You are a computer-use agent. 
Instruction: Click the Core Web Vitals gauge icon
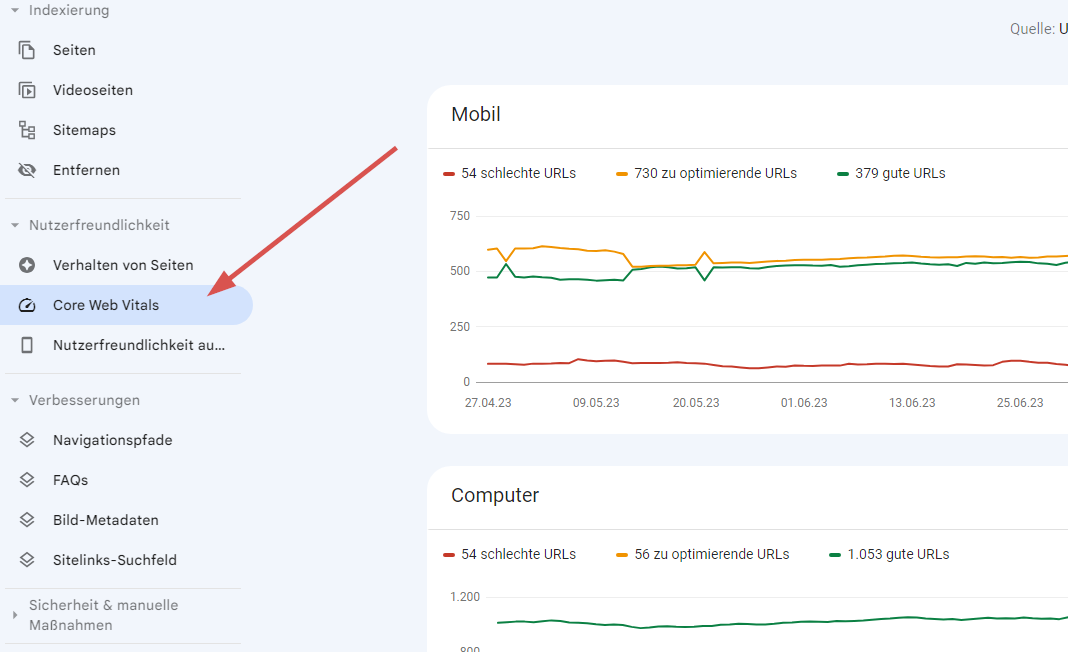click(27, 305)
